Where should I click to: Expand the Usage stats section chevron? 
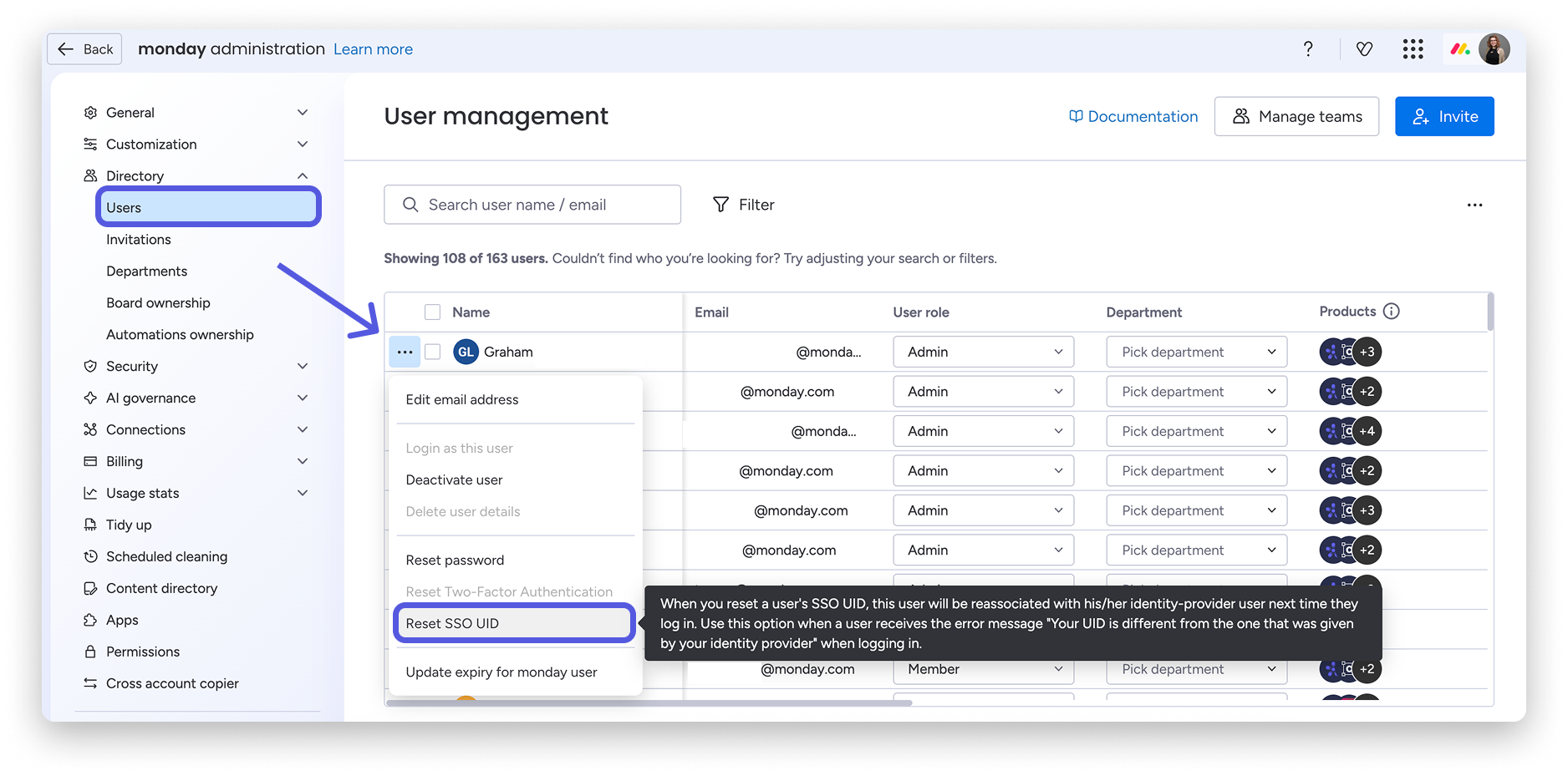[x=303, y=494]
